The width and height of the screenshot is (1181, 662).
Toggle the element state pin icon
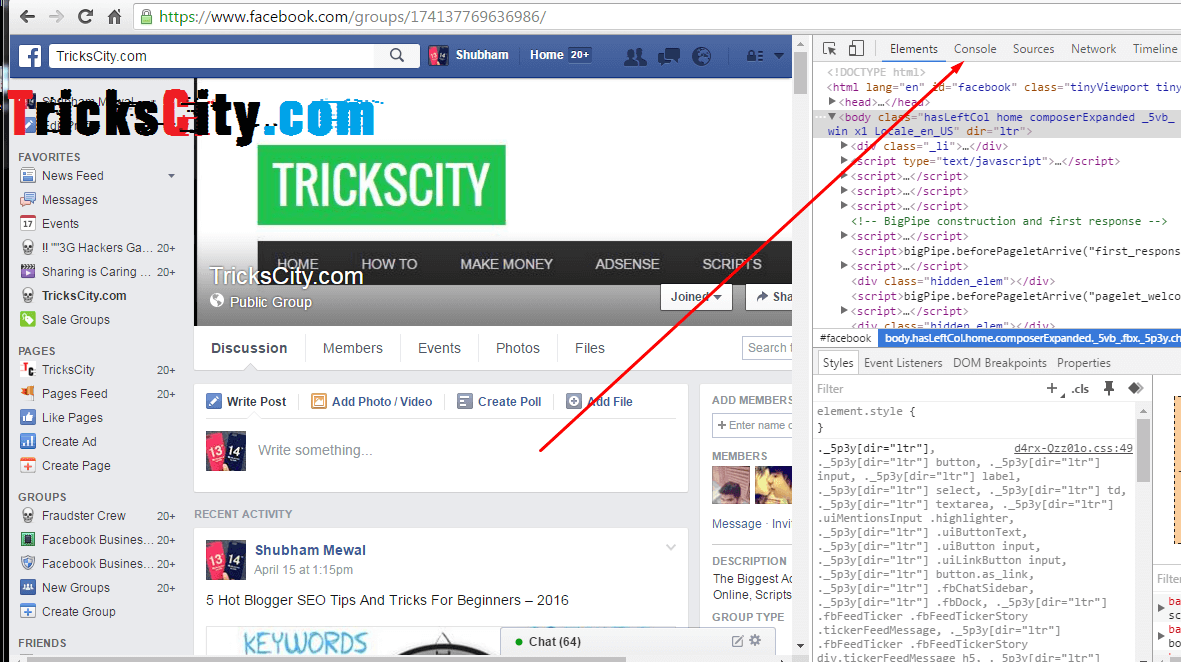(x=1109, y=389)
